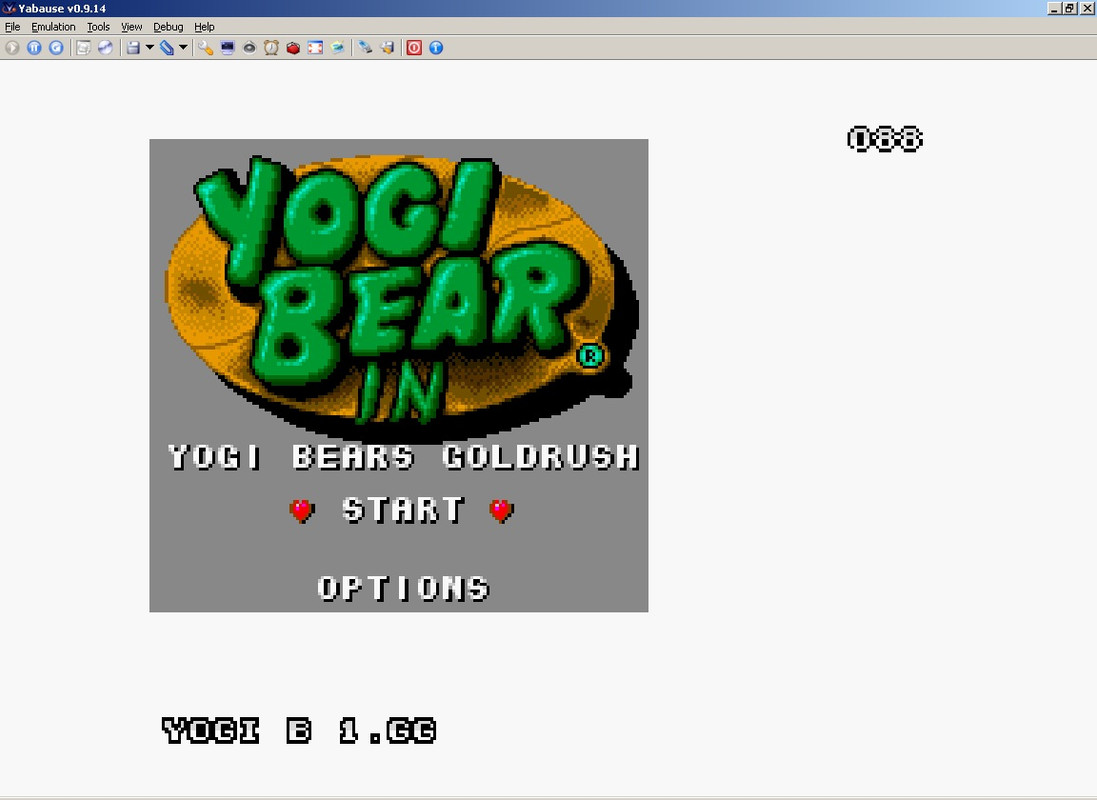Image resolution: width=1097 pixels, height=800 pixels.
Task: Open the Debug menu
Action: (x=168, y=27)
